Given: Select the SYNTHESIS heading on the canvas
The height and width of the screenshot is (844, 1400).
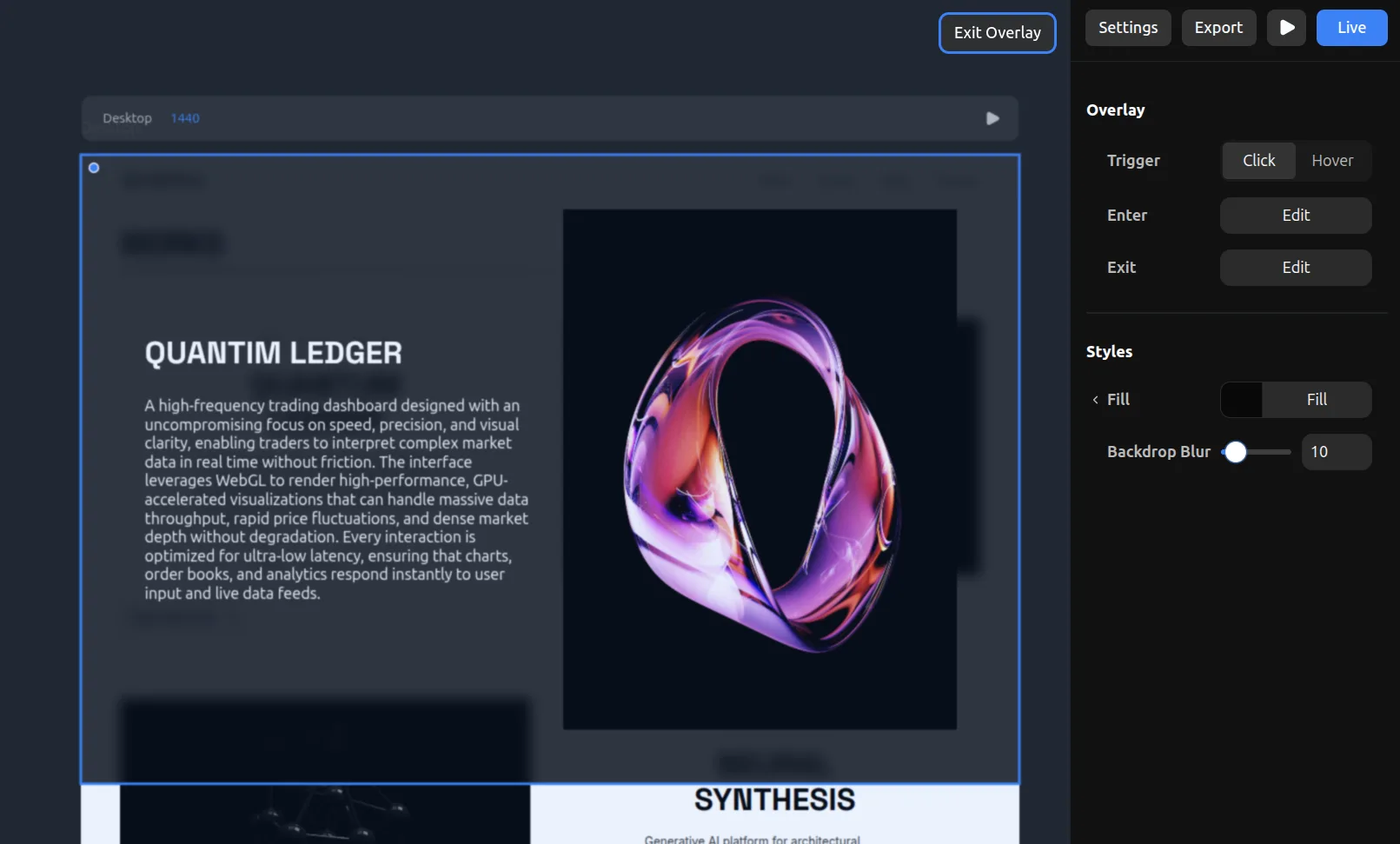Looking at the screenshot, I should (x=774, y=800).
